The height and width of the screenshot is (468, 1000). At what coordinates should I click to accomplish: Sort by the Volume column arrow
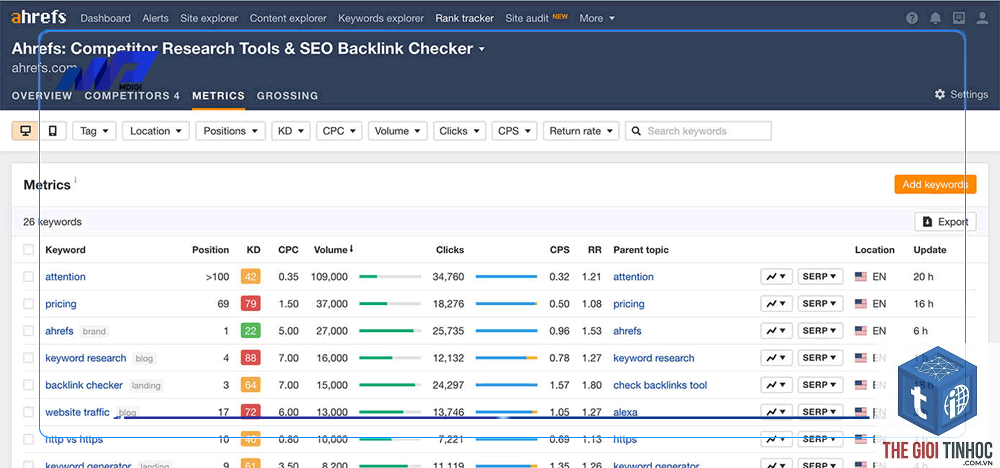click(351, 249)
